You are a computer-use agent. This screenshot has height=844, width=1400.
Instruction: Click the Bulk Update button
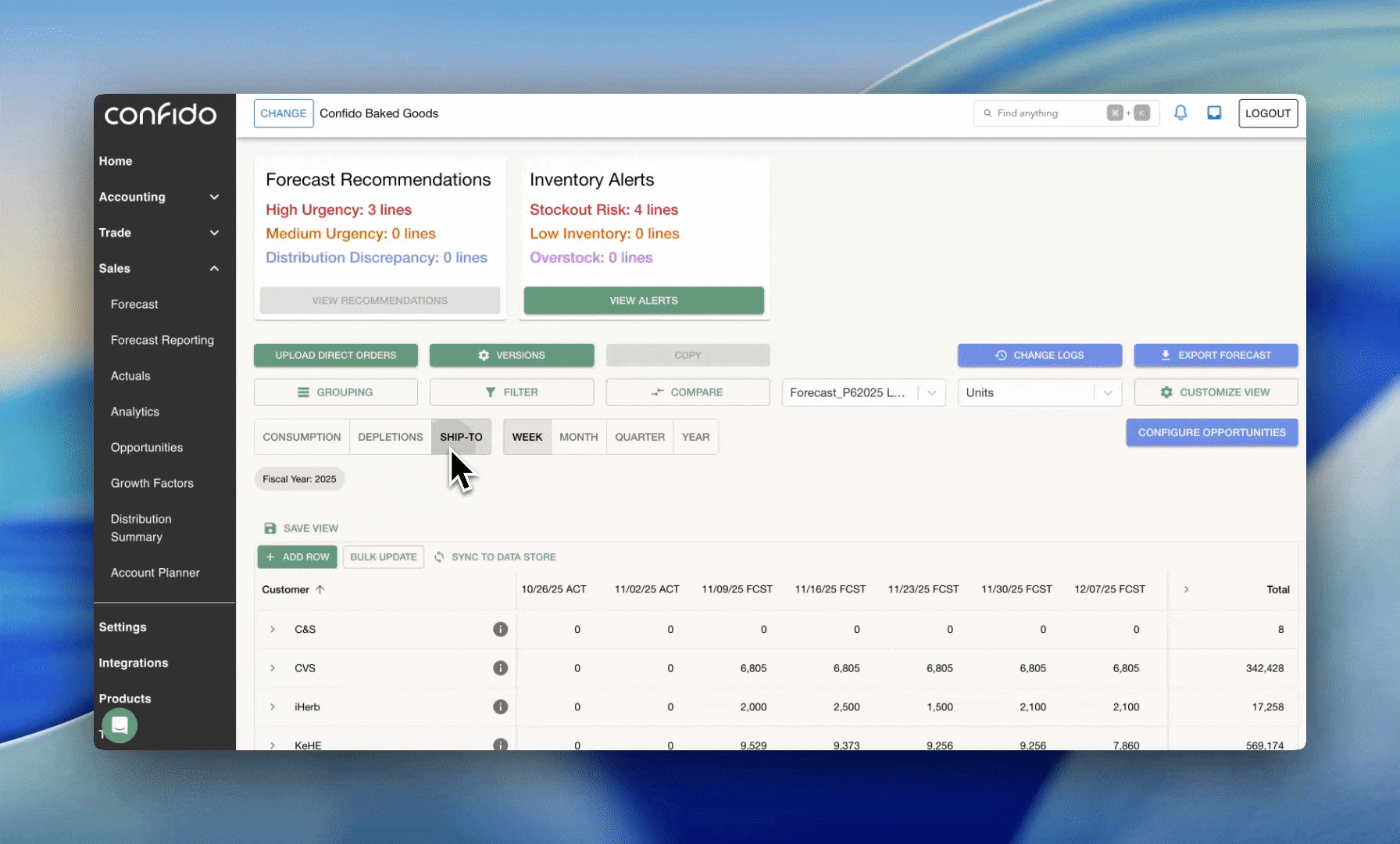tap(384, 557)
